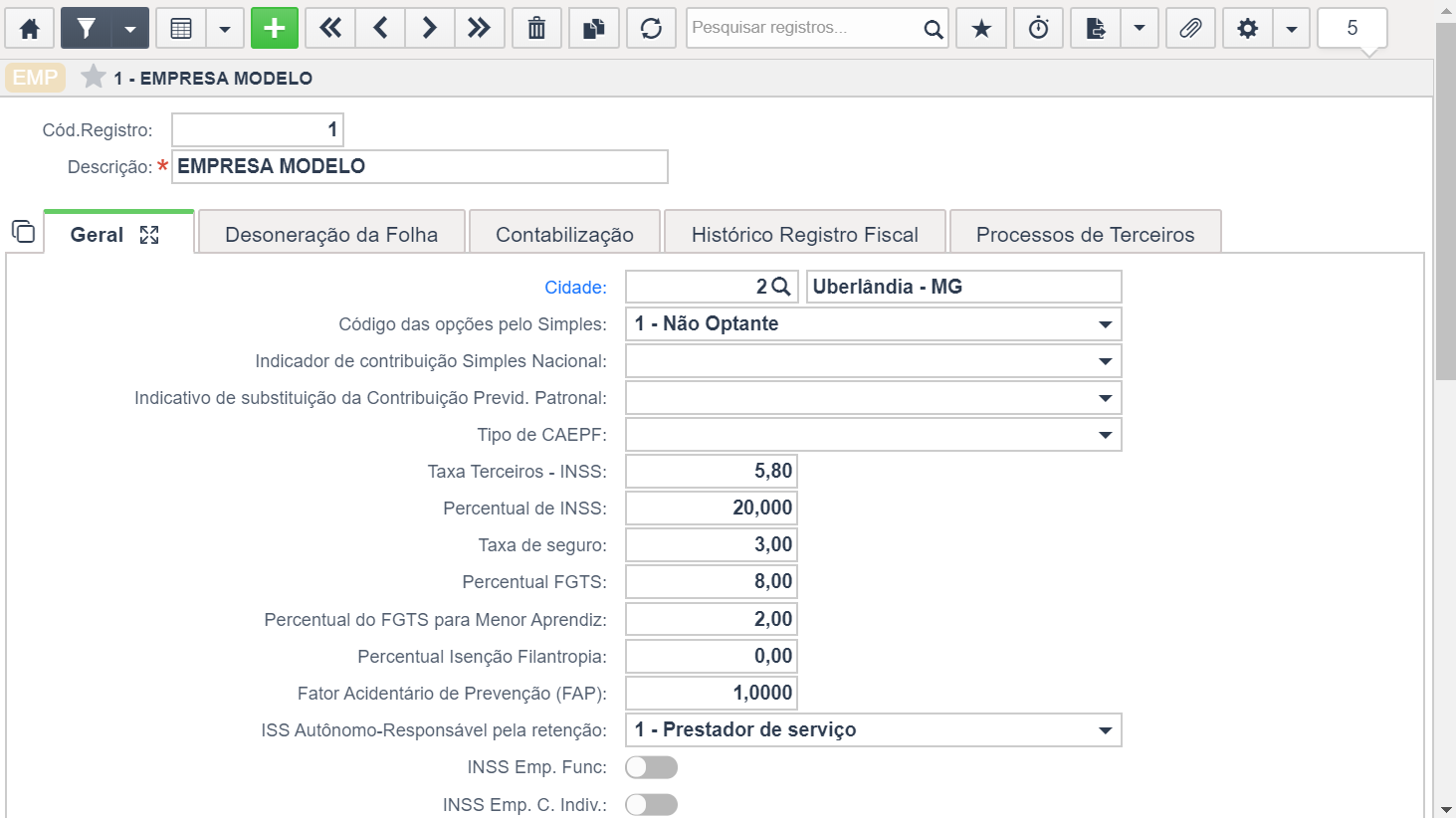Click FGTS Menor Aprendiz field 2,00
The height and width of the screenshot is (818, 1456).
712,619
